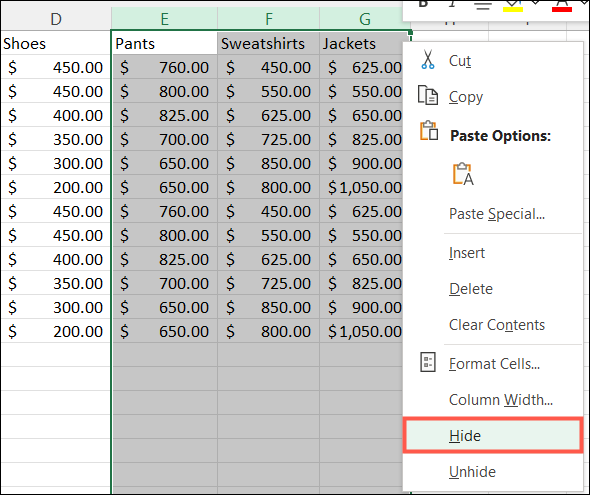This screenshot has height=495, width=590.
Task: Select first 760.00 cell under Pants
Action: (164, 67)
